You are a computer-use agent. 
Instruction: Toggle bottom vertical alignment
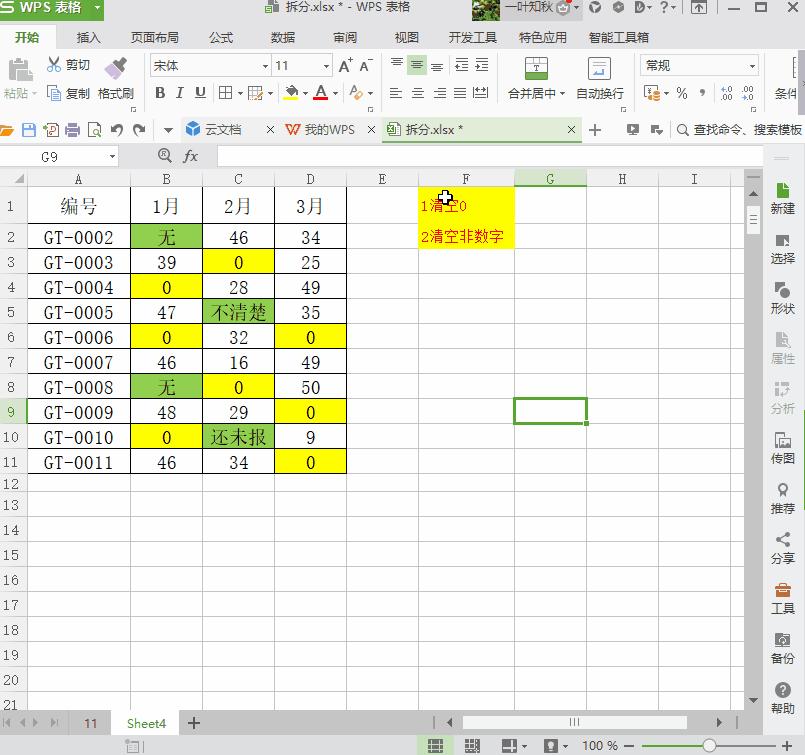click(437, 66)
